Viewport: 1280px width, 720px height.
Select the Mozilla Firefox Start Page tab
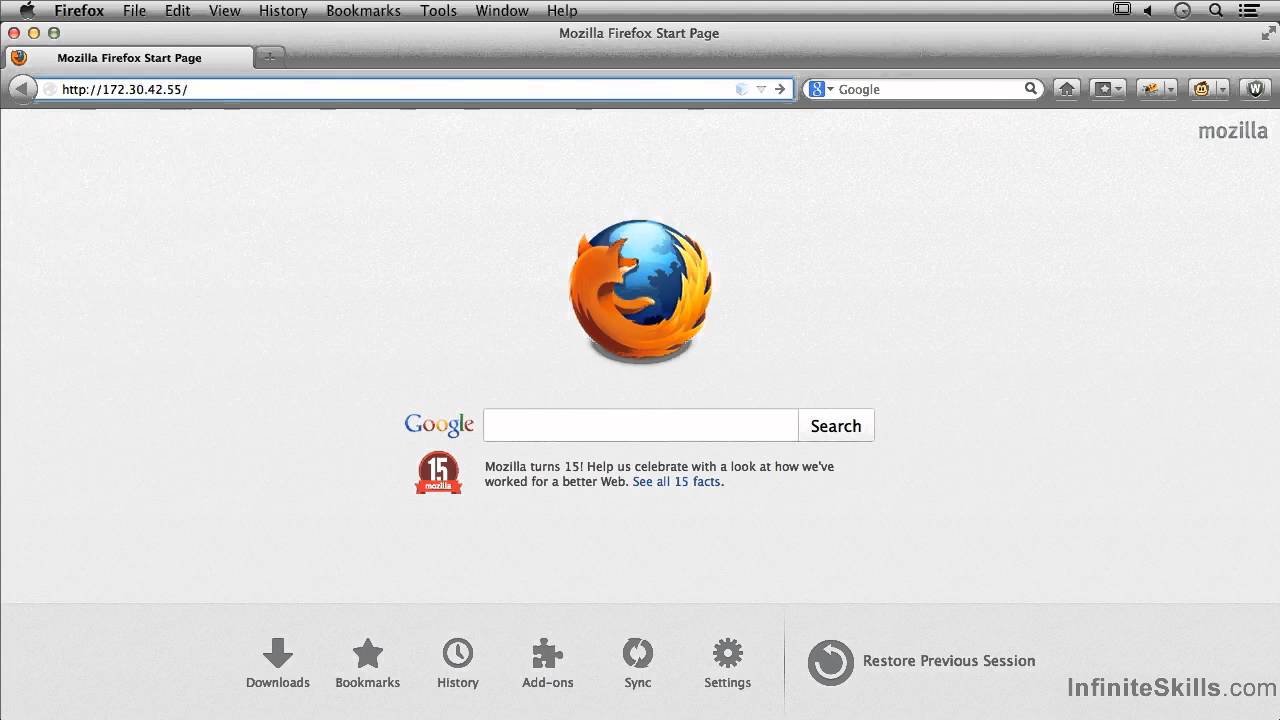click(x=129, y=58)
